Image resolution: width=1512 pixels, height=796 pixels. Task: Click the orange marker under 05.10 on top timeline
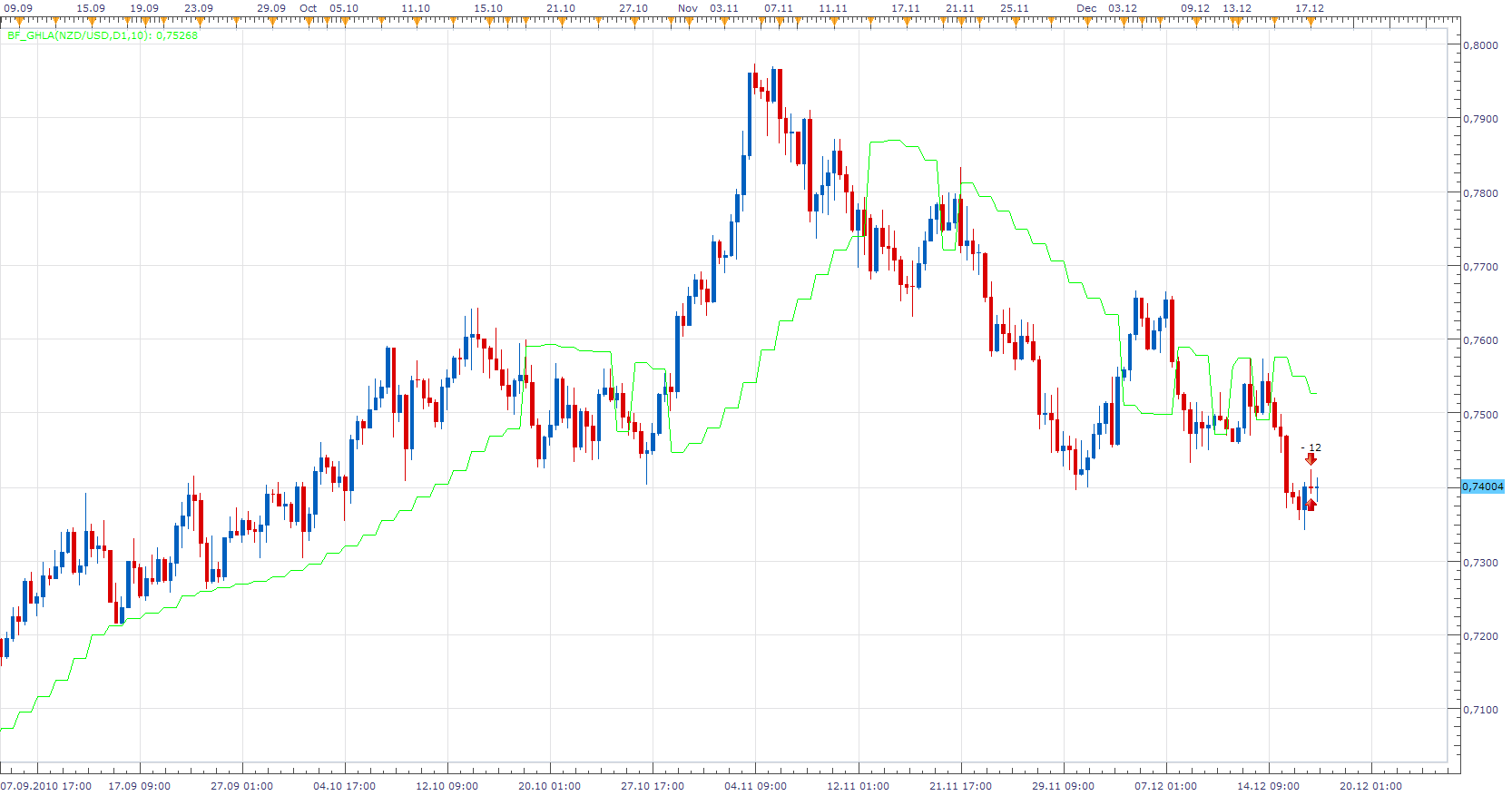344,20
